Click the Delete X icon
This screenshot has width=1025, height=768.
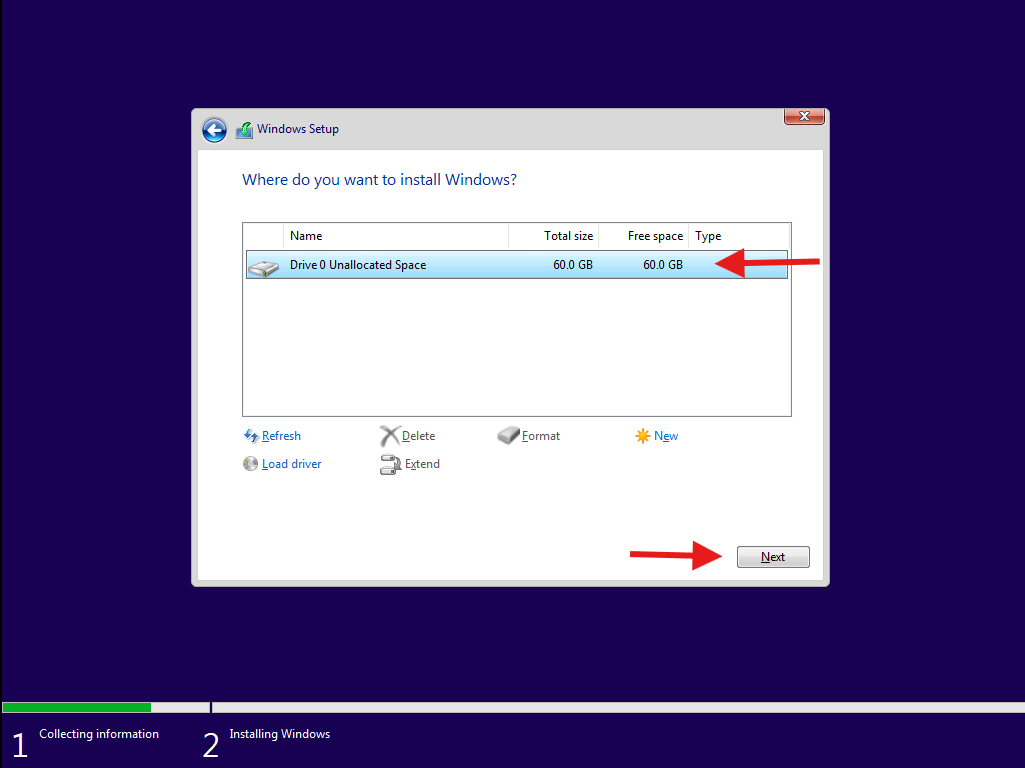(390, 436)
